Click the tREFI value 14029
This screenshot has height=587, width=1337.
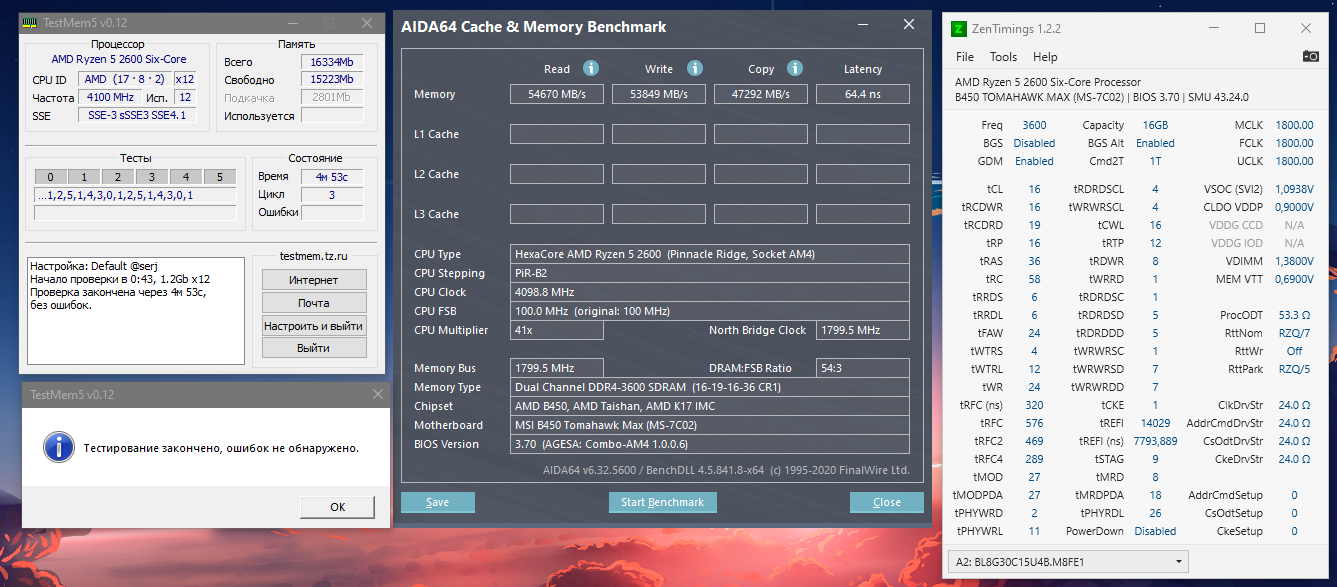tap(1154, 423)
